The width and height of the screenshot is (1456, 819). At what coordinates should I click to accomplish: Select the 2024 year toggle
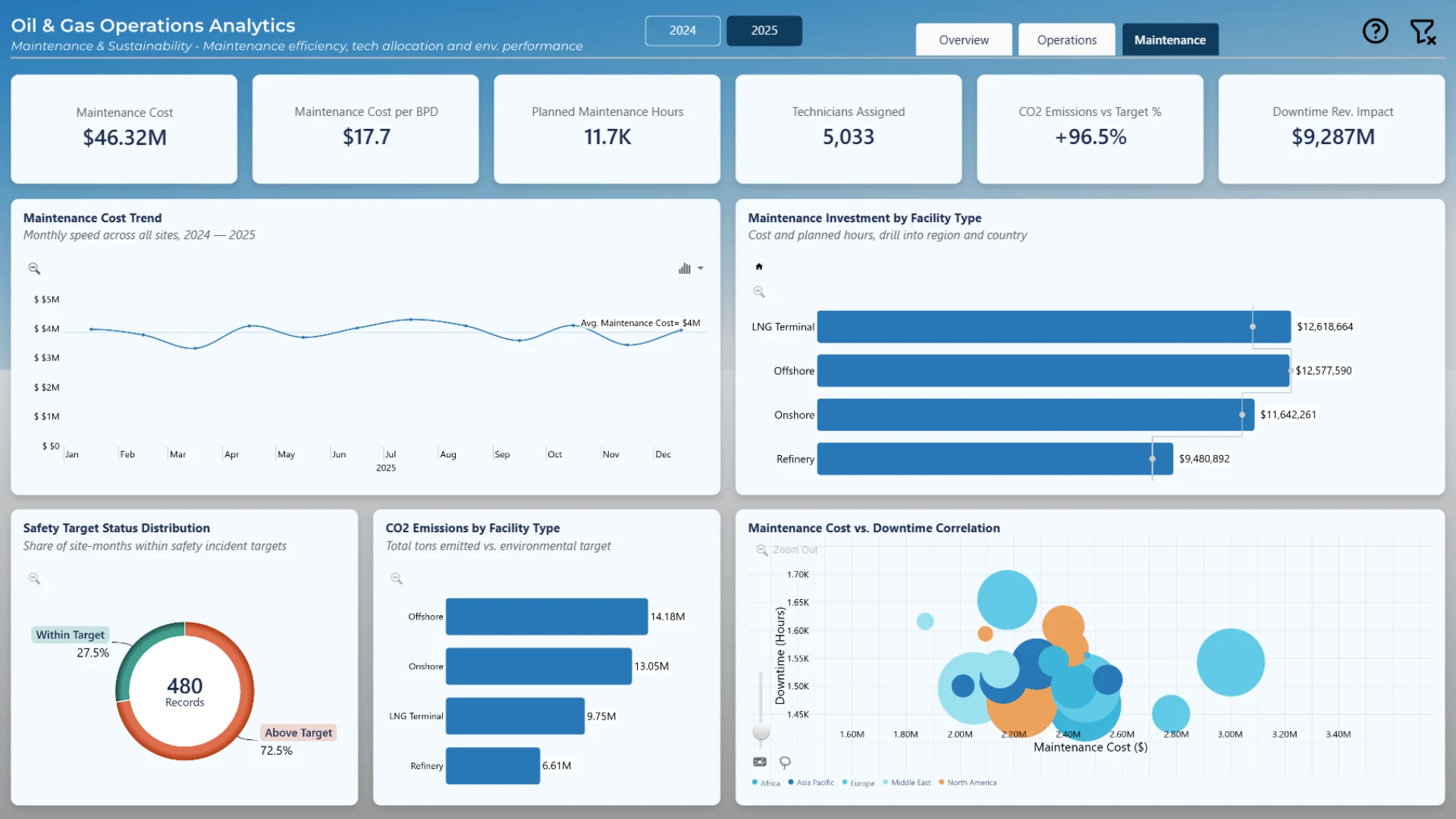pos(682,30)
